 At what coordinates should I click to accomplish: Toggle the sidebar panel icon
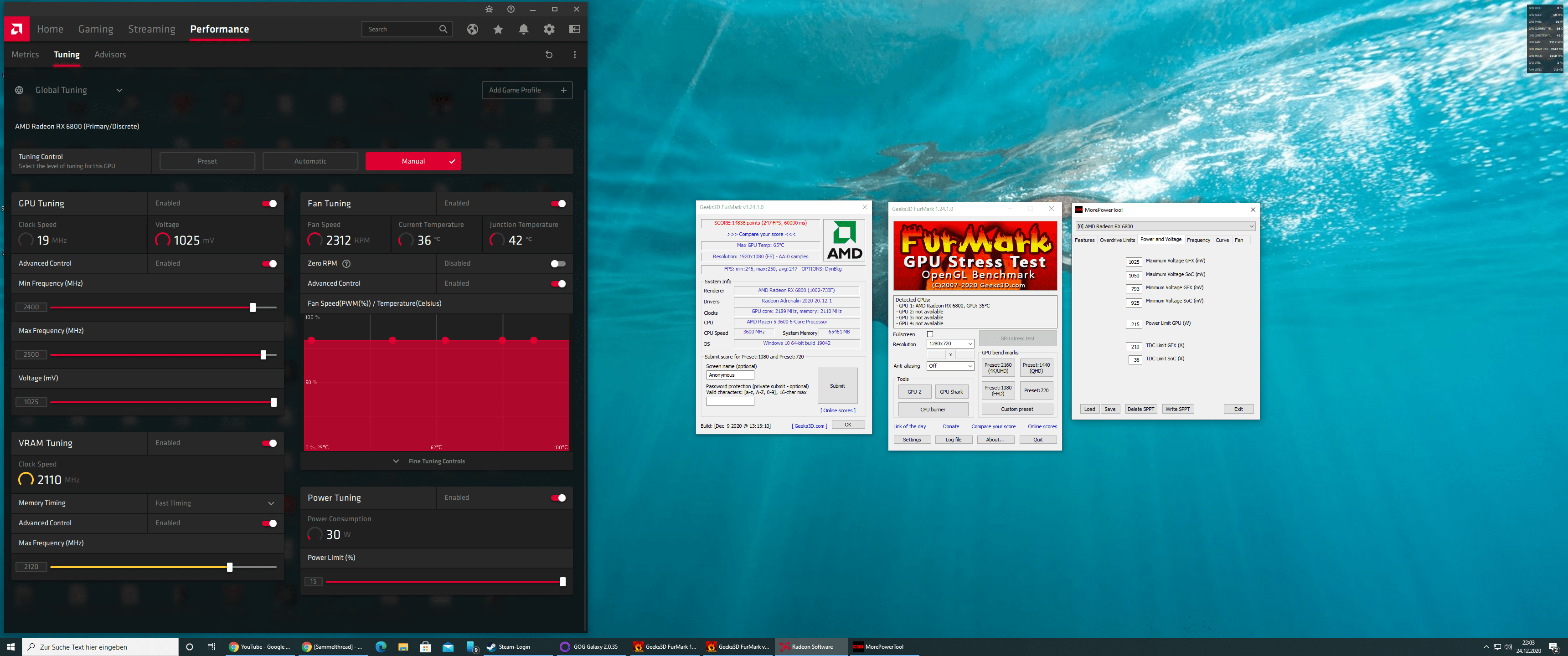tap(575, 29)
